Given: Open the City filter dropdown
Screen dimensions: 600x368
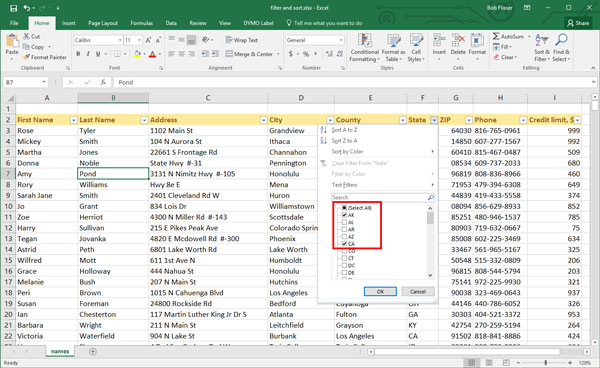Looking at the screenshot, I should (330, 120).
